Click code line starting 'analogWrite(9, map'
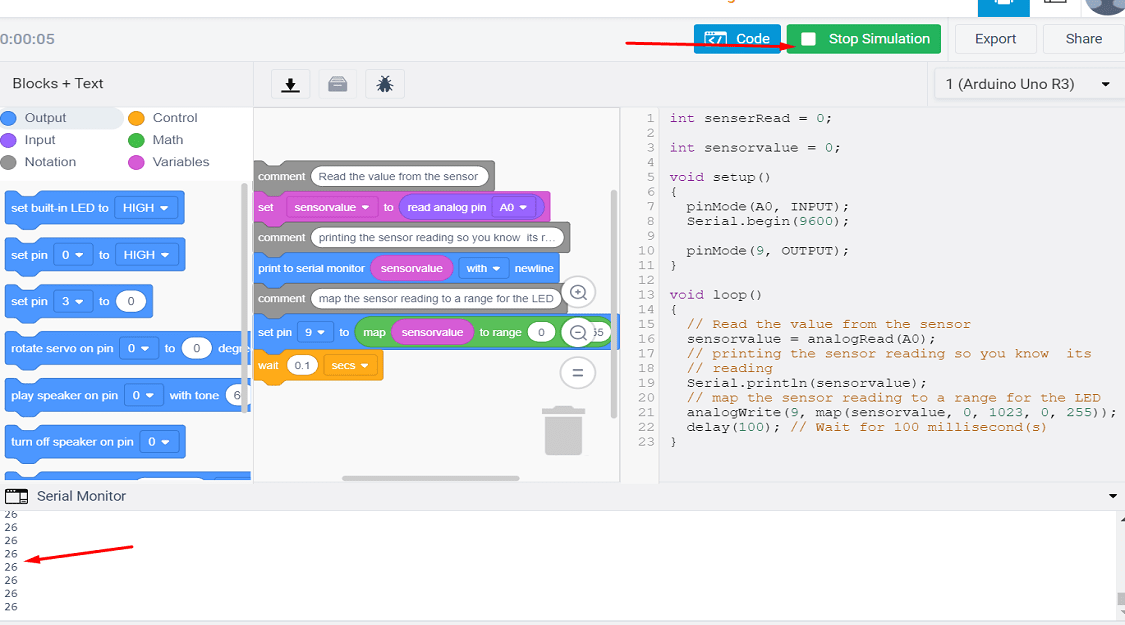The image size is (1125, 625). (901, 413)
